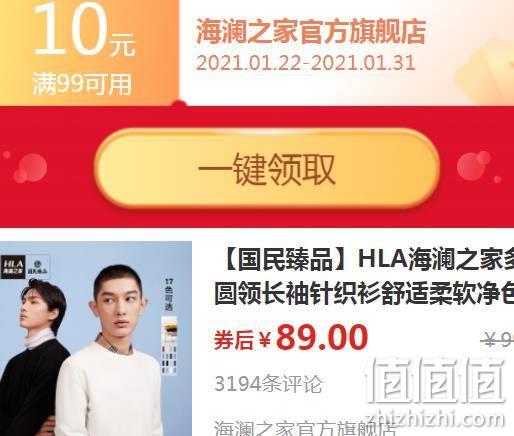Screen dimensions: 514x436
Task: Tap the 一键领取 gold button
Action: pyautogui.click(x=267, y=168)
